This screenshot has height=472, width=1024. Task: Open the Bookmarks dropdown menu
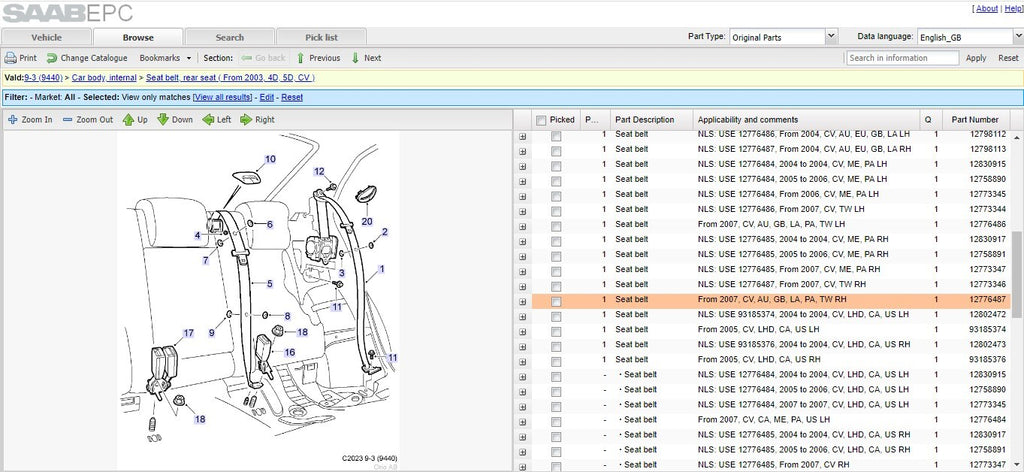[x=165, y=58]
